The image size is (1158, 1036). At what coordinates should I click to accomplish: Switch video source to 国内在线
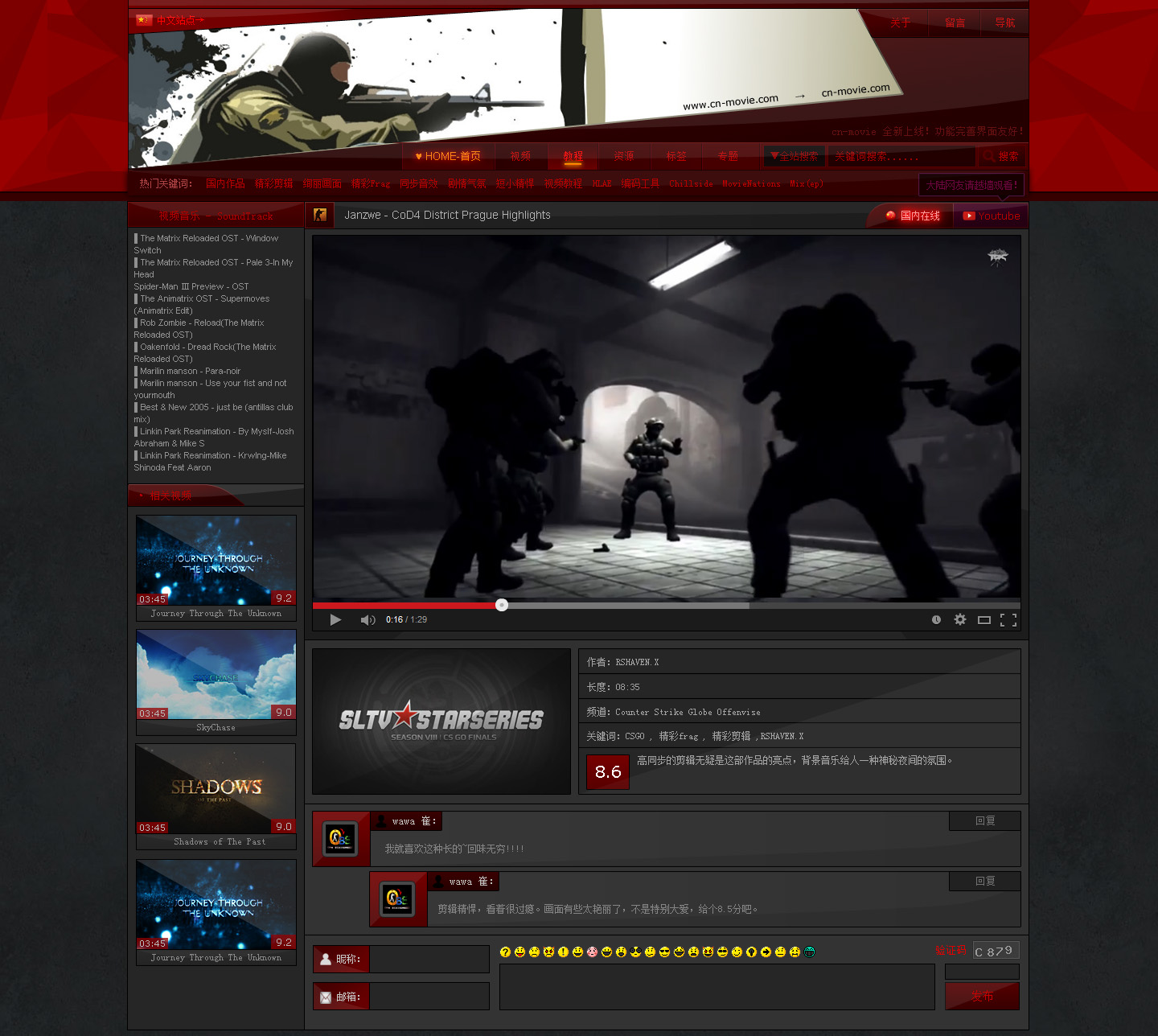click(x=913, y=216)
